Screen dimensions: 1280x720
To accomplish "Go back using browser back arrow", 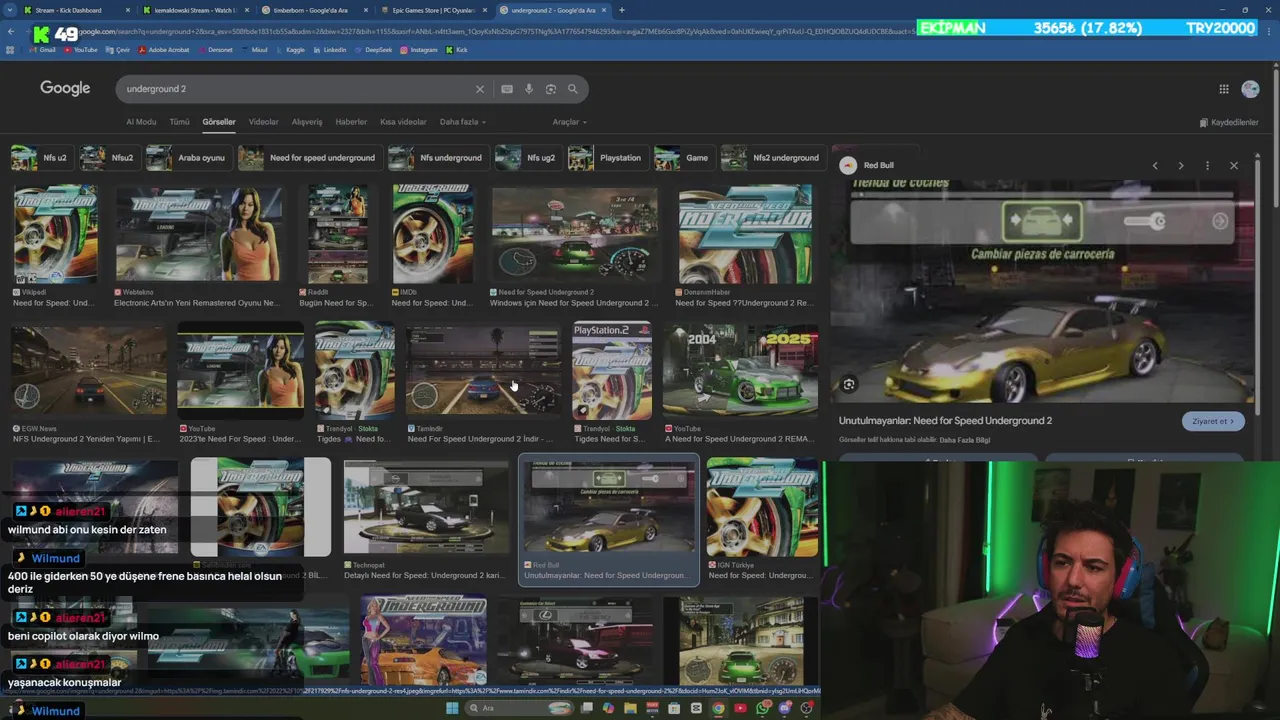I will click(x=11, y=31).
